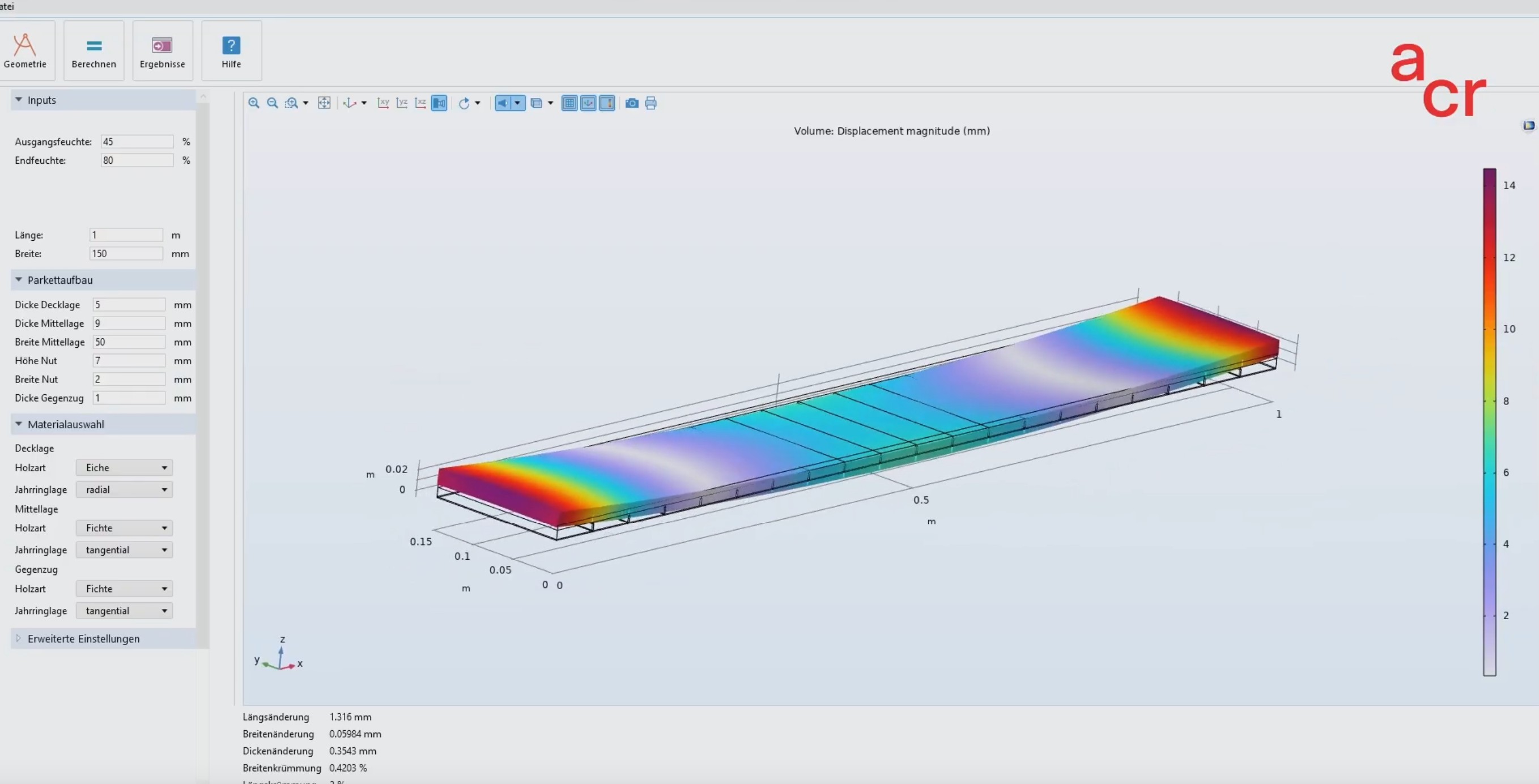Open the Datei menu

click(x=7, y=6)
